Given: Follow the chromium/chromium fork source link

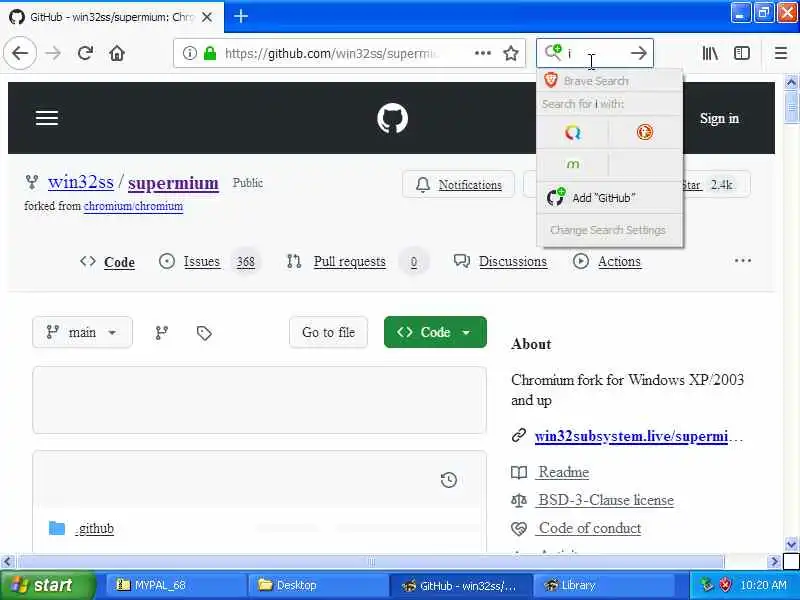Looking at the screenshot, I should (x=133, y=206).
